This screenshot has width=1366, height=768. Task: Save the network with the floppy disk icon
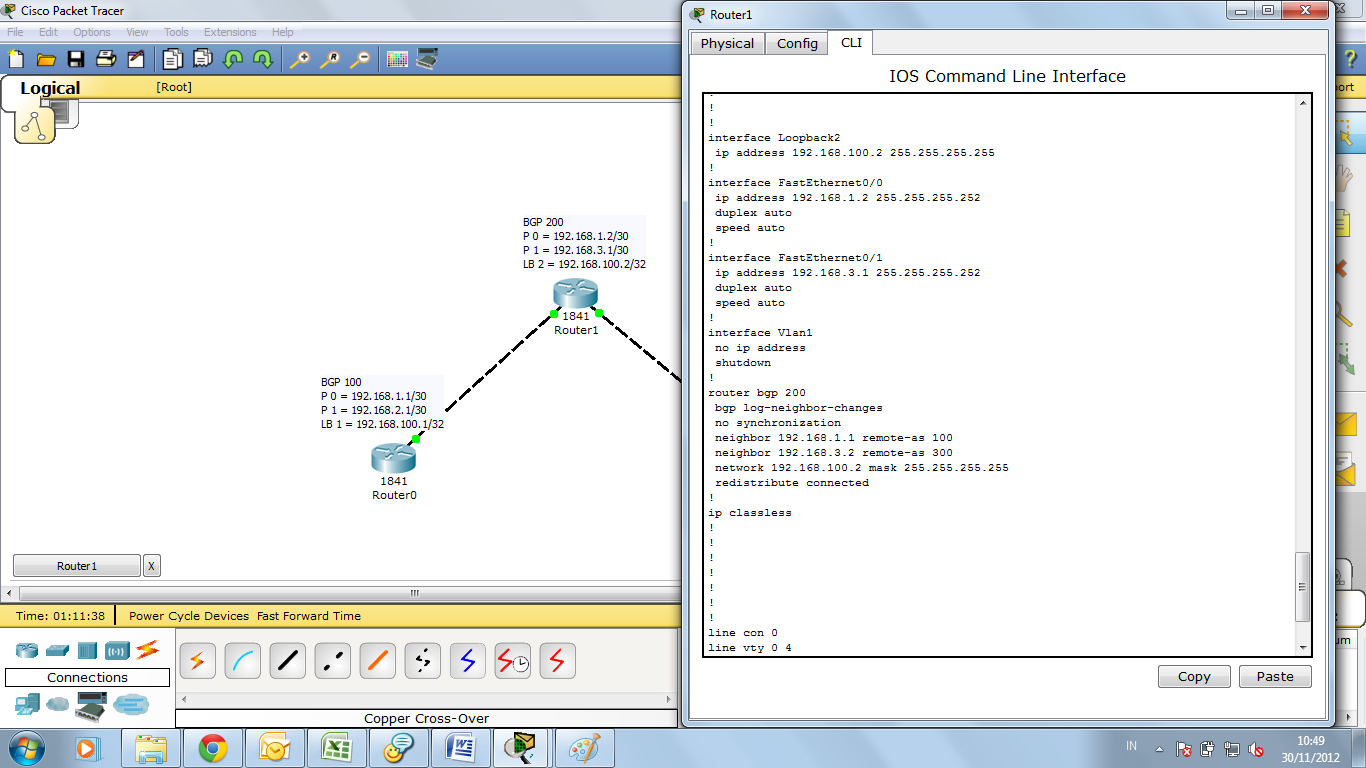[76, 59]
